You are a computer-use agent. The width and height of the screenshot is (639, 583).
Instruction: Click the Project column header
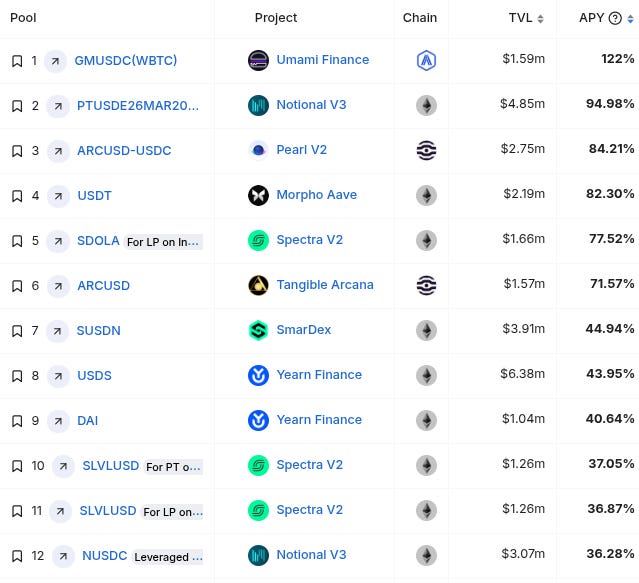(x=276, y=18)
